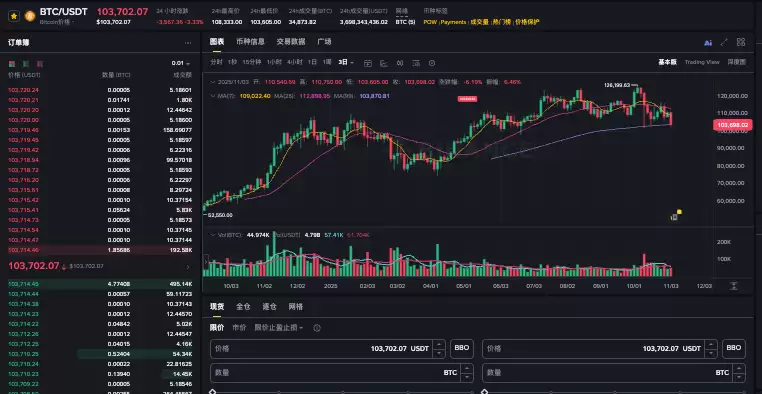
Task: Click the 103,714.45 bid row in order book
Action: 100,284
